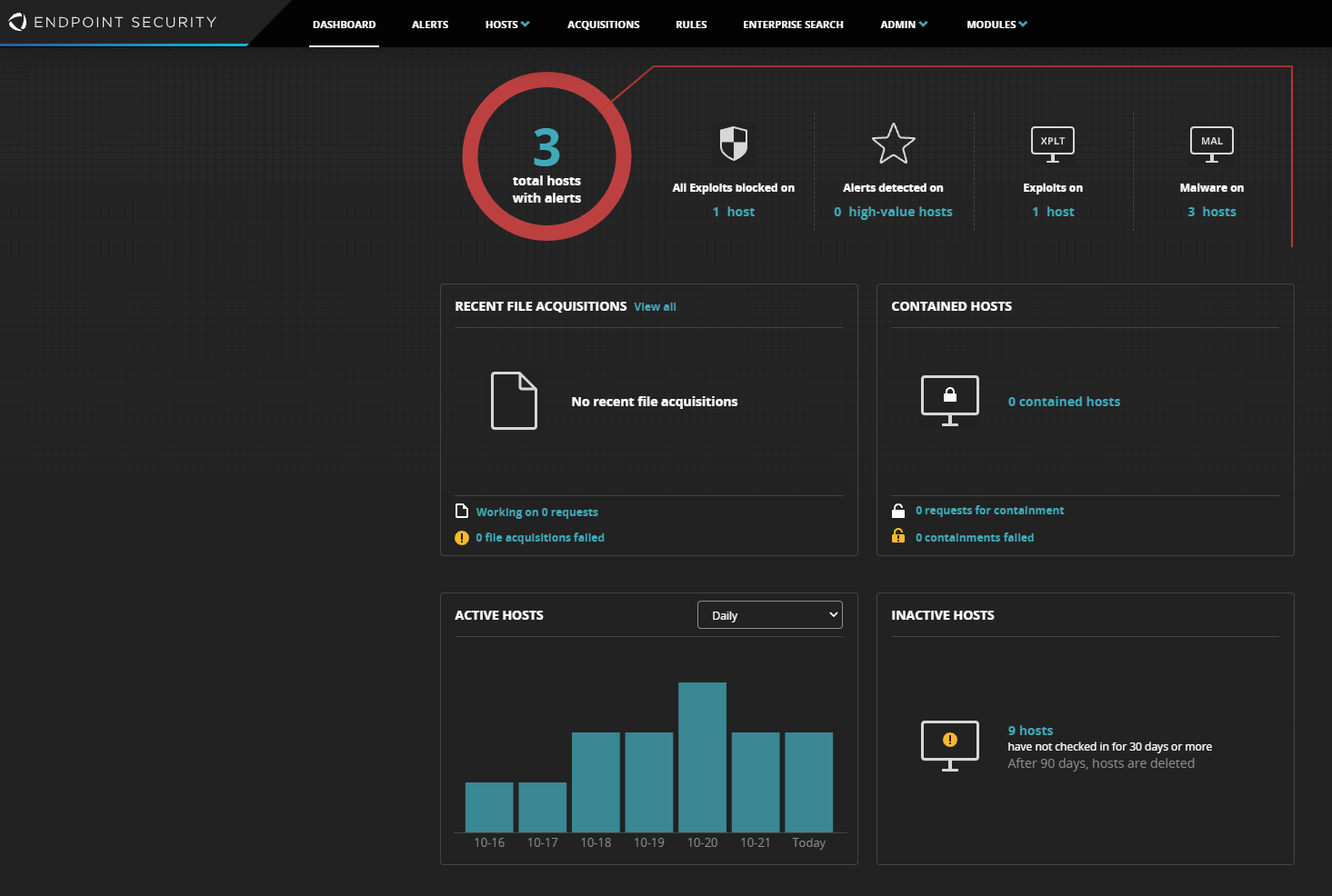Expand the Hosts menu

coord(506,25)
